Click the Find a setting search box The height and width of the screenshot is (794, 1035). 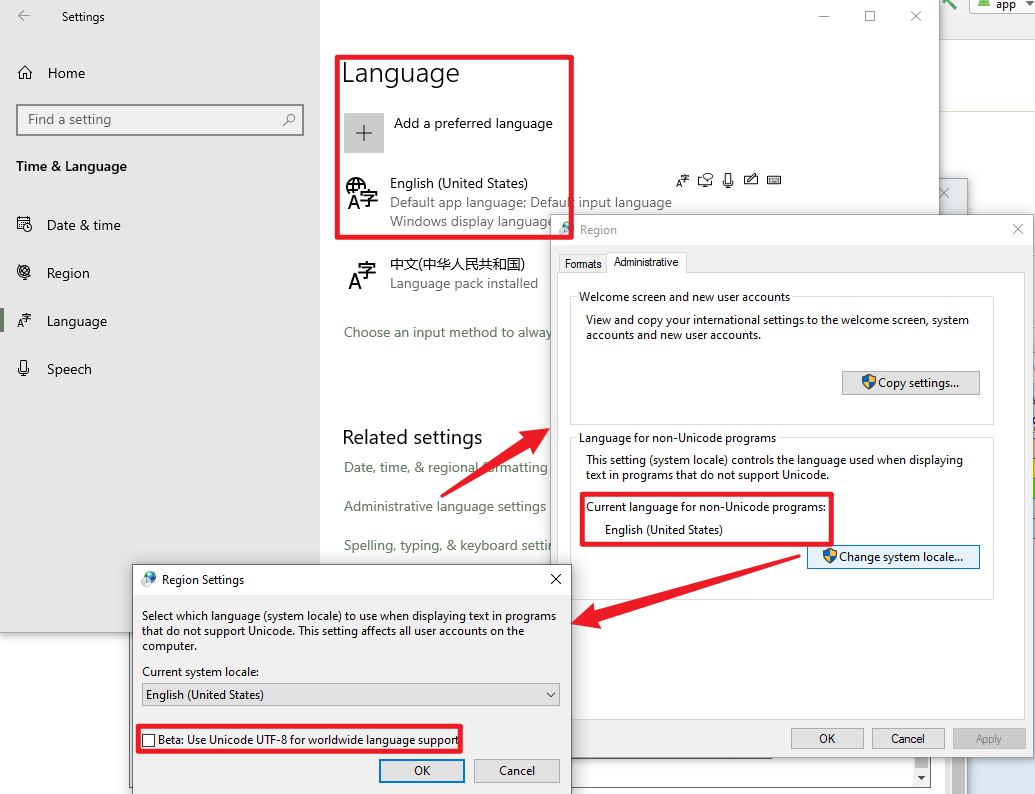[x=160, y=119]
